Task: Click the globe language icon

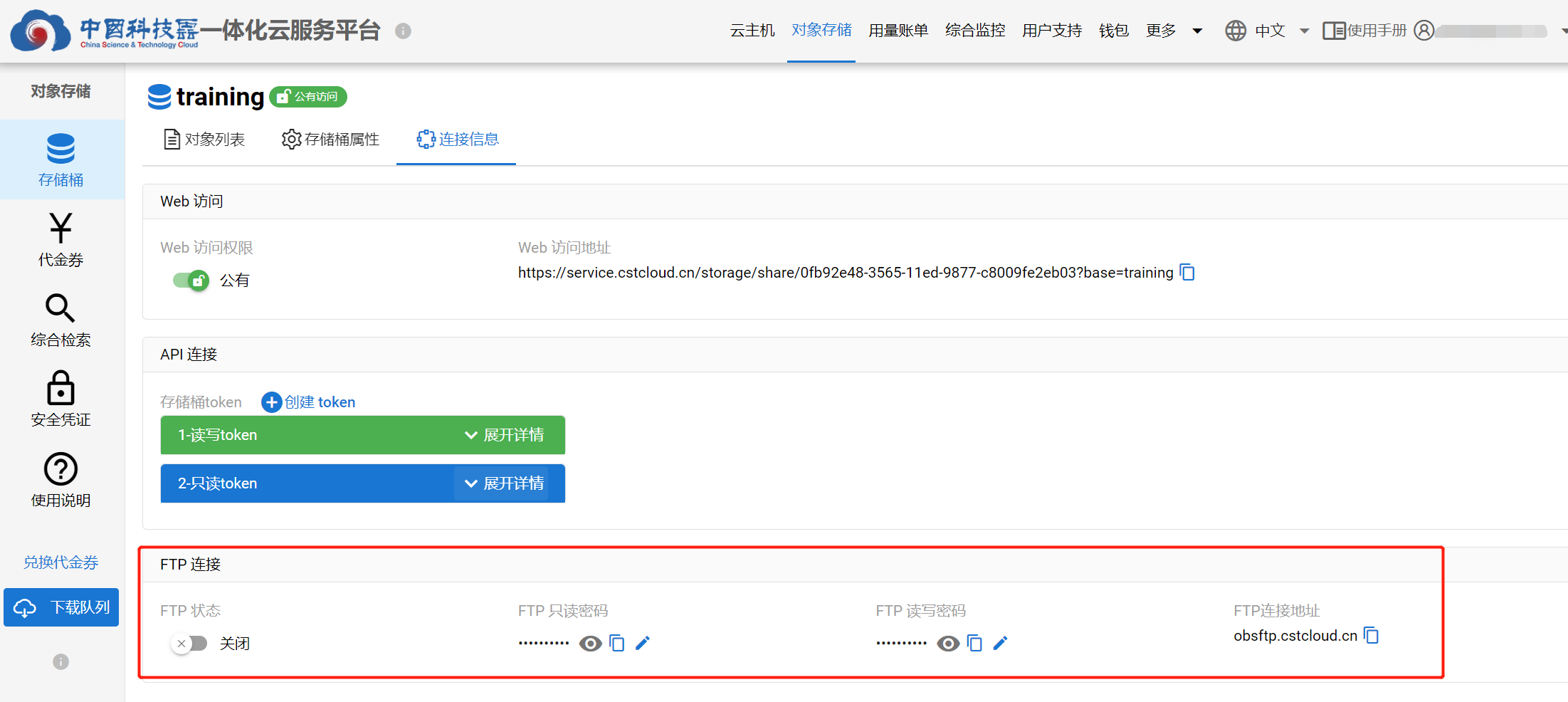Action: pyautogui.click(x=1236, y=31)
